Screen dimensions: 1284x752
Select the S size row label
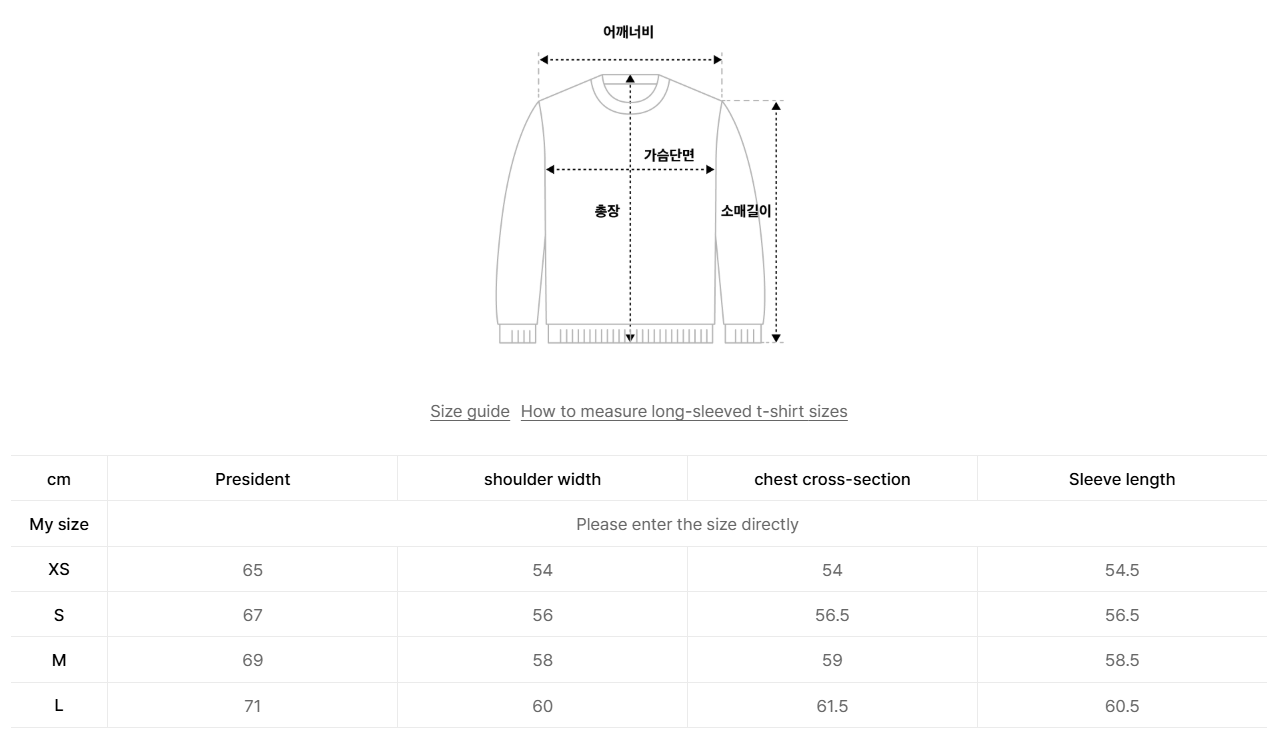click(x=59, y=615)
